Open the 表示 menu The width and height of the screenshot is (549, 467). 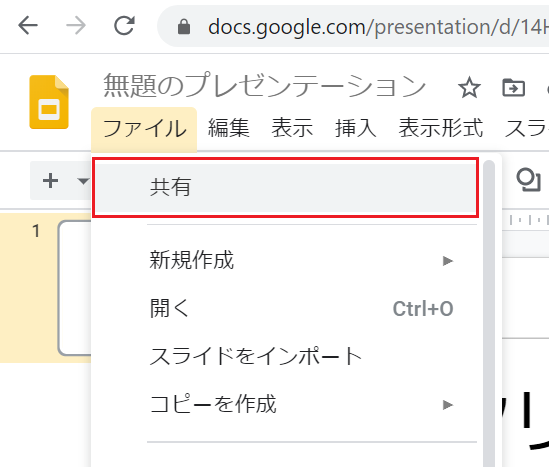292,128
